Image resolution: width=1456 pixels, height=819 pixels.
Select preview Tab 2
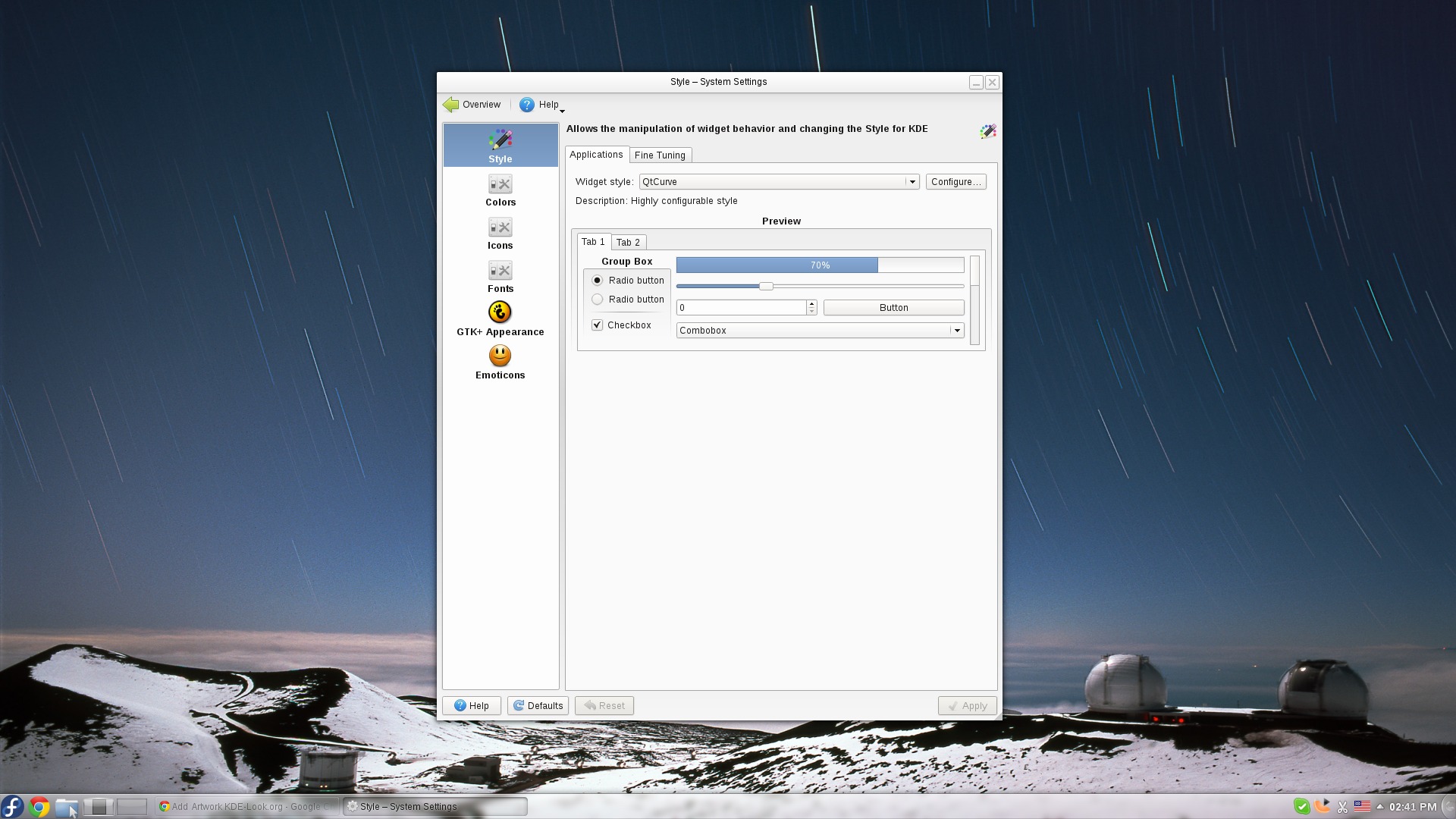click(x=629, y=243)
